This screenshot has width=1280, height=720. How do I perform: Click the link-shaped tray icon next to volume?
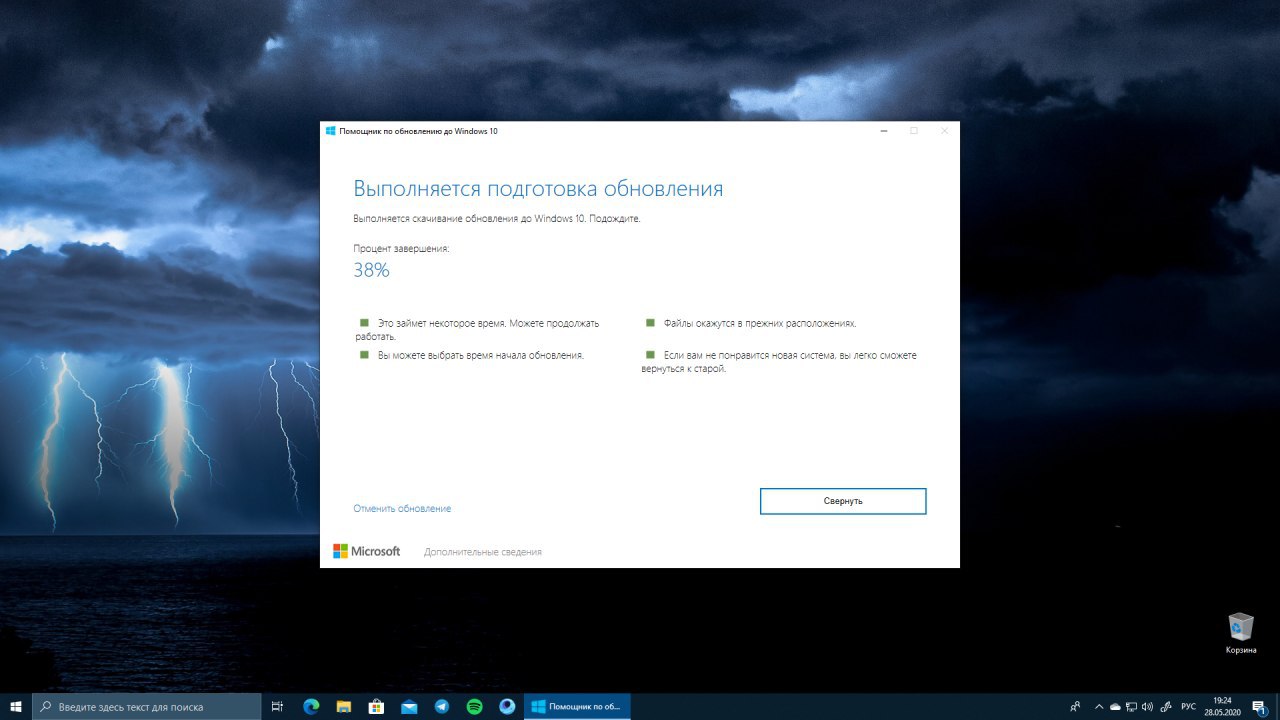click(1165, 707)
